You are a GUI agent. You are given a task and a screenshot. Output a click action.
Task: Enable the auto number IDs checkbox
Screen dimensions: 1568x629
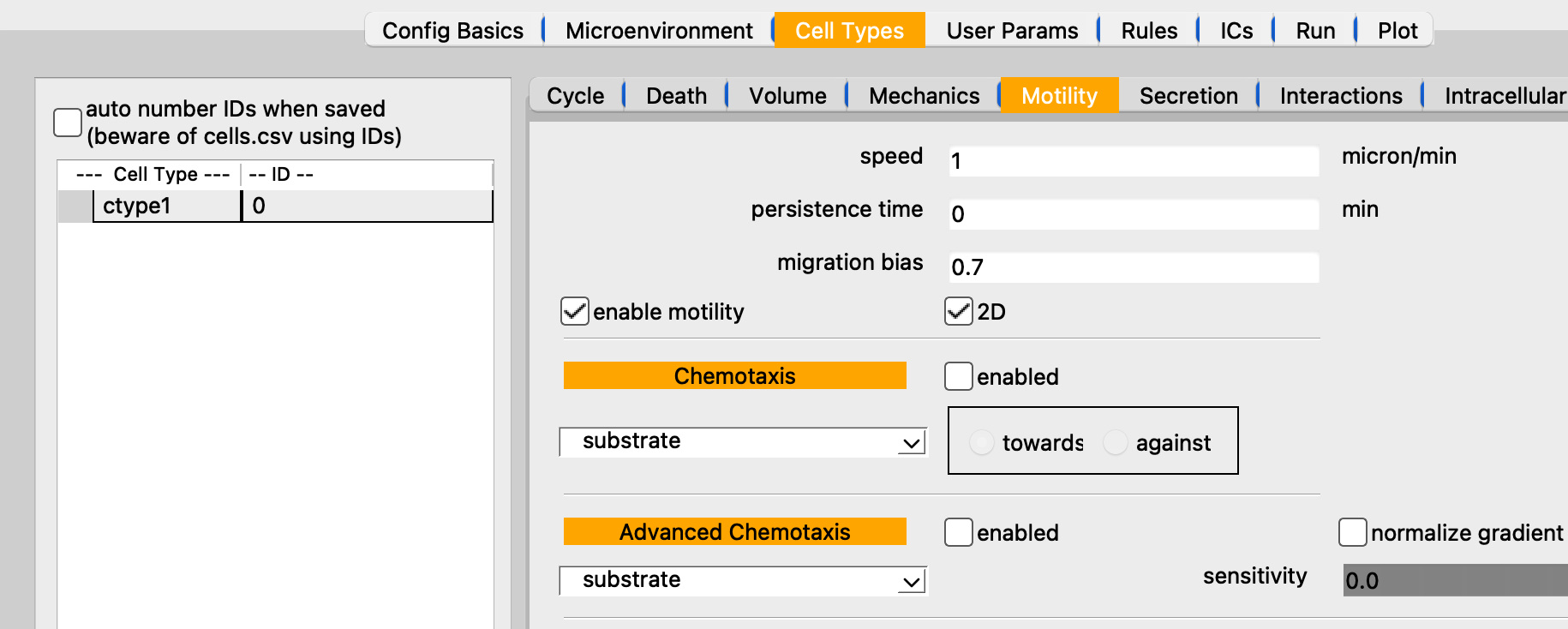[x=68, y=123]
